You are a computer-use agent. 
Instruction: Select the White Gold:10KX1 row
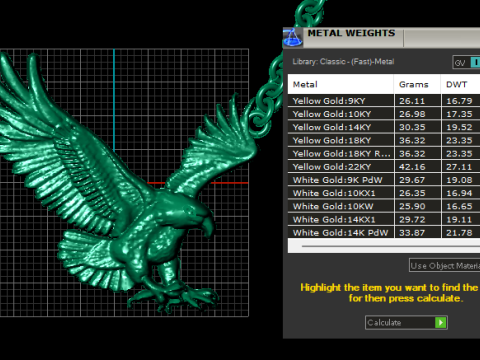pos(384,193)
